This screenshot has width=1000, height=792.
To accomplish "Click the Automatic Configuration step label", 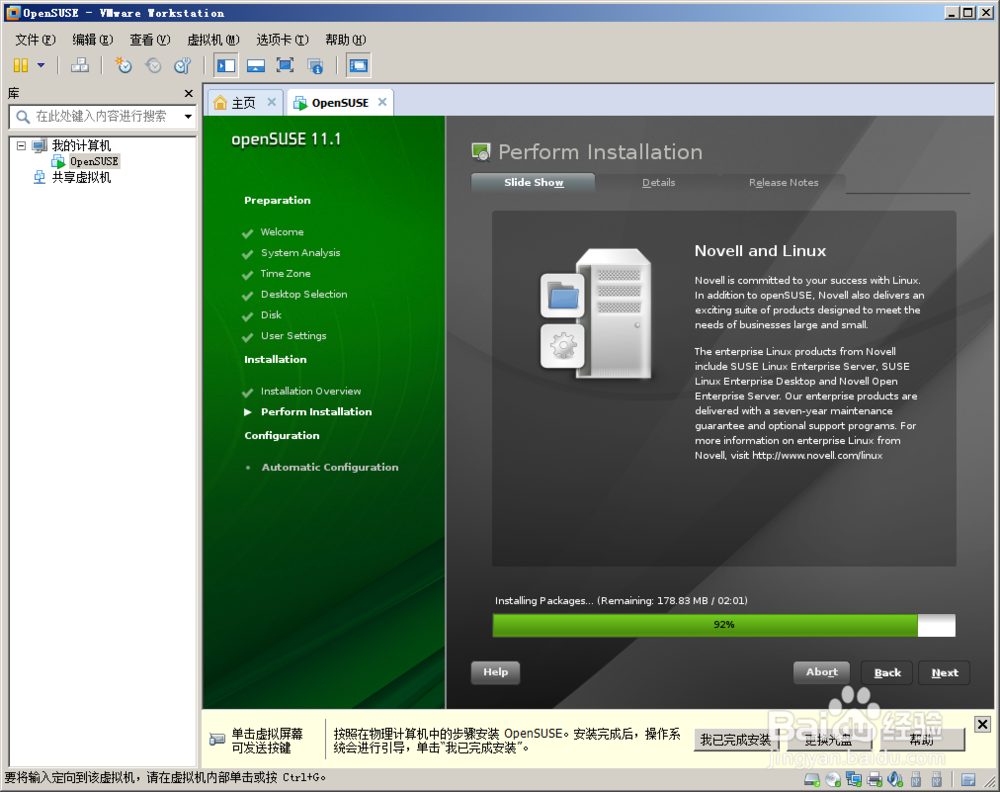I will tap(330, 467).
